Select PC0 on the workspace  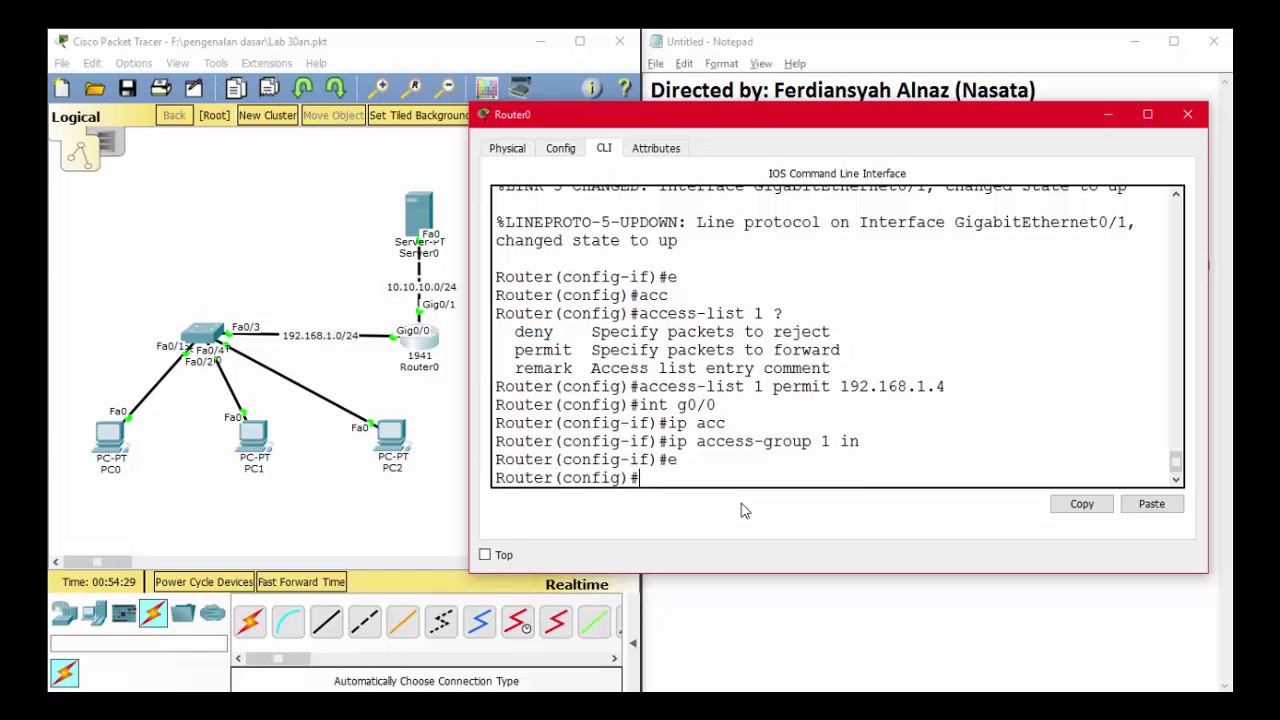click(110, 436)
